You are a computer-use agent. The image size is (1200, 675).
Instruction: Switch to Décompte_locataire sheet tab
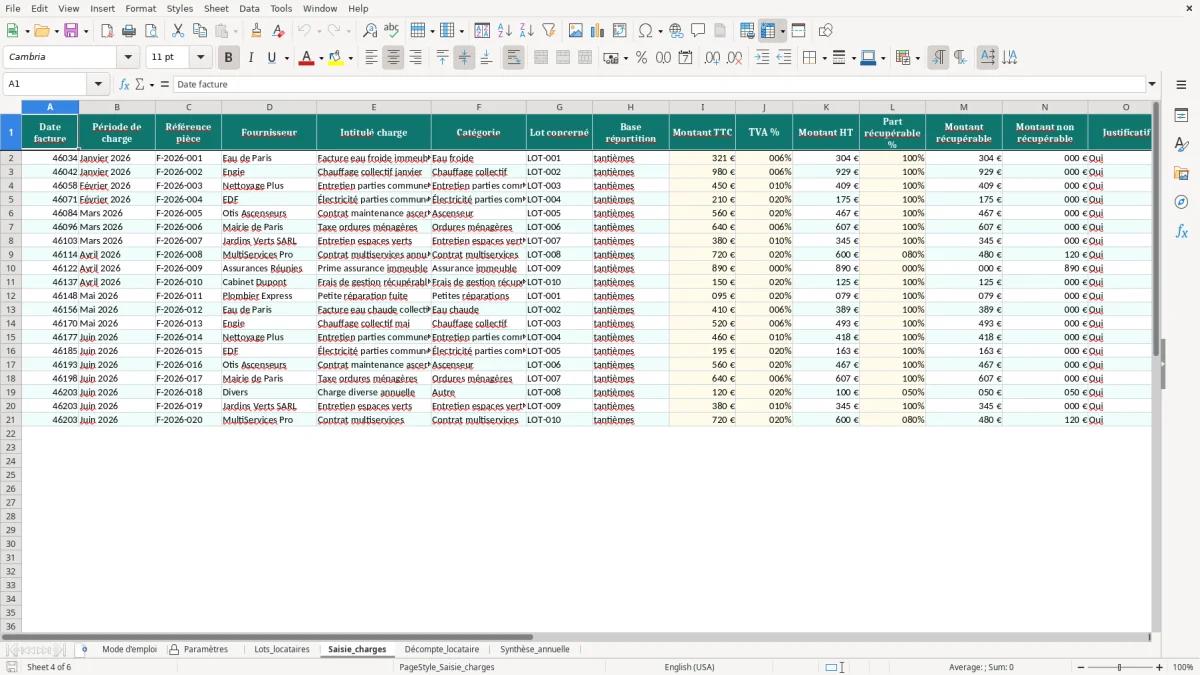tap(442, 649)
